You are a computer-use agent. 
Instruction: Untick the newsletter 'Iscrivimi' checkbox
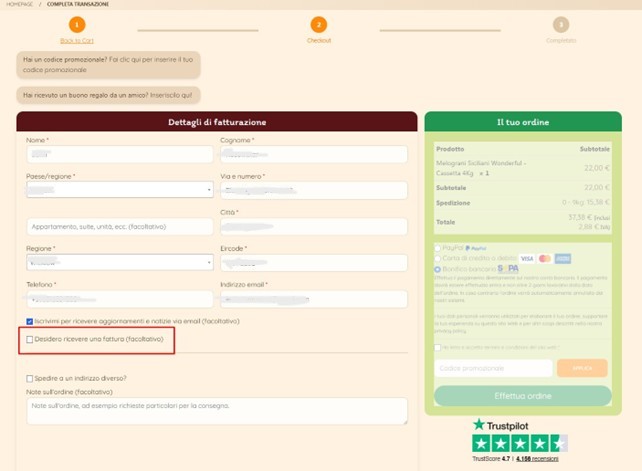[x=30, y=321]
